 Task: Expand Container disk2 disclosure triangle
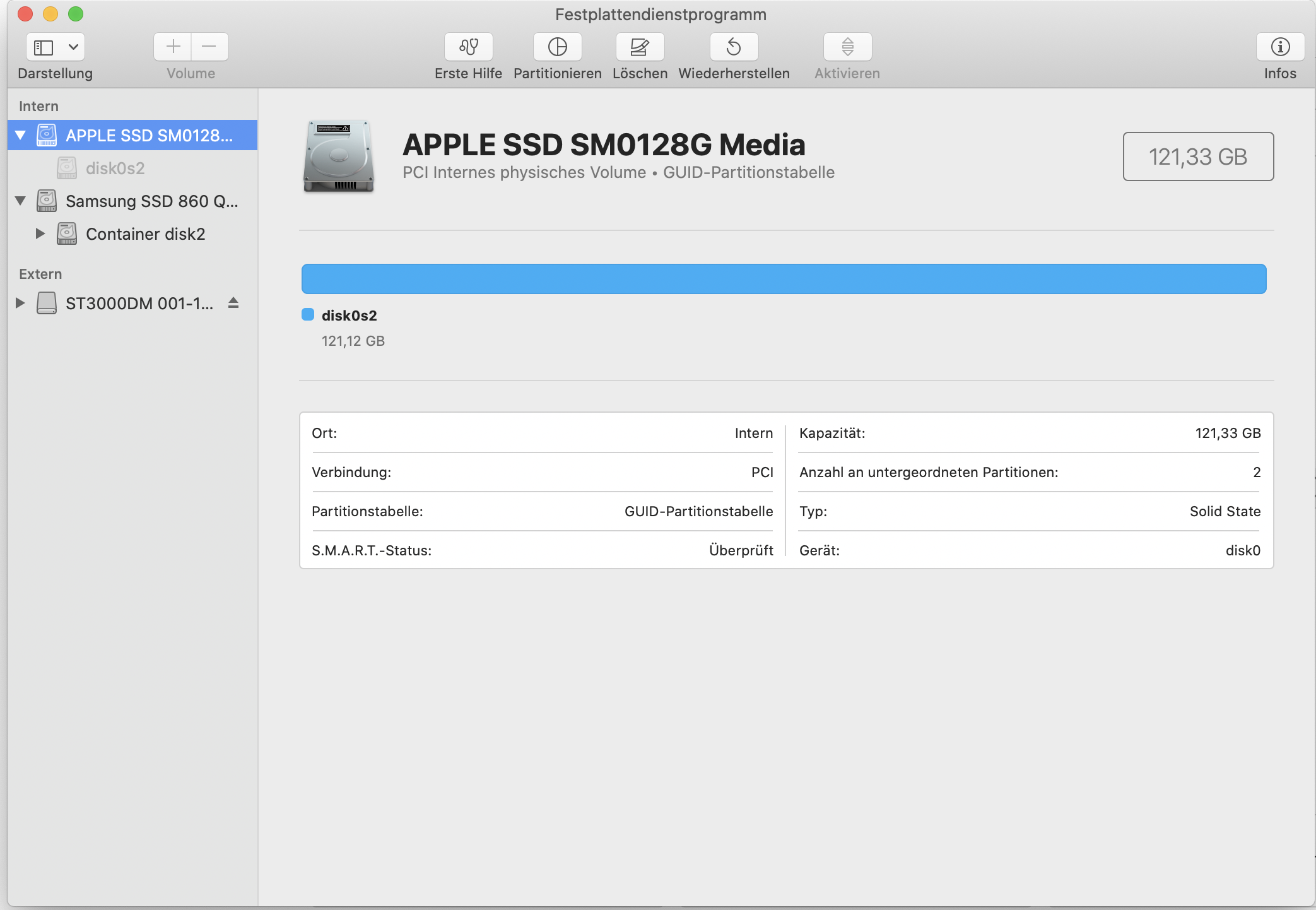40,233
